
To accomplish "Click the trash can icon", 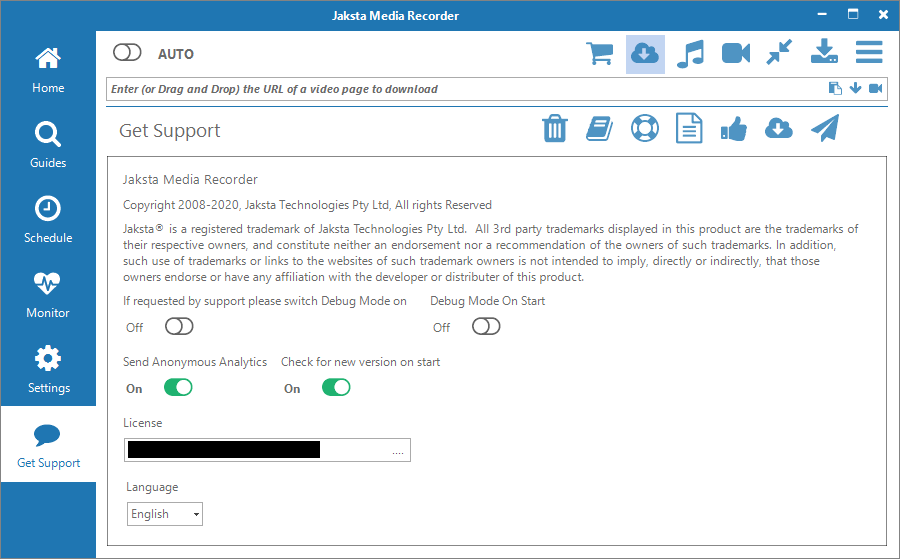I will pos(554,128).
